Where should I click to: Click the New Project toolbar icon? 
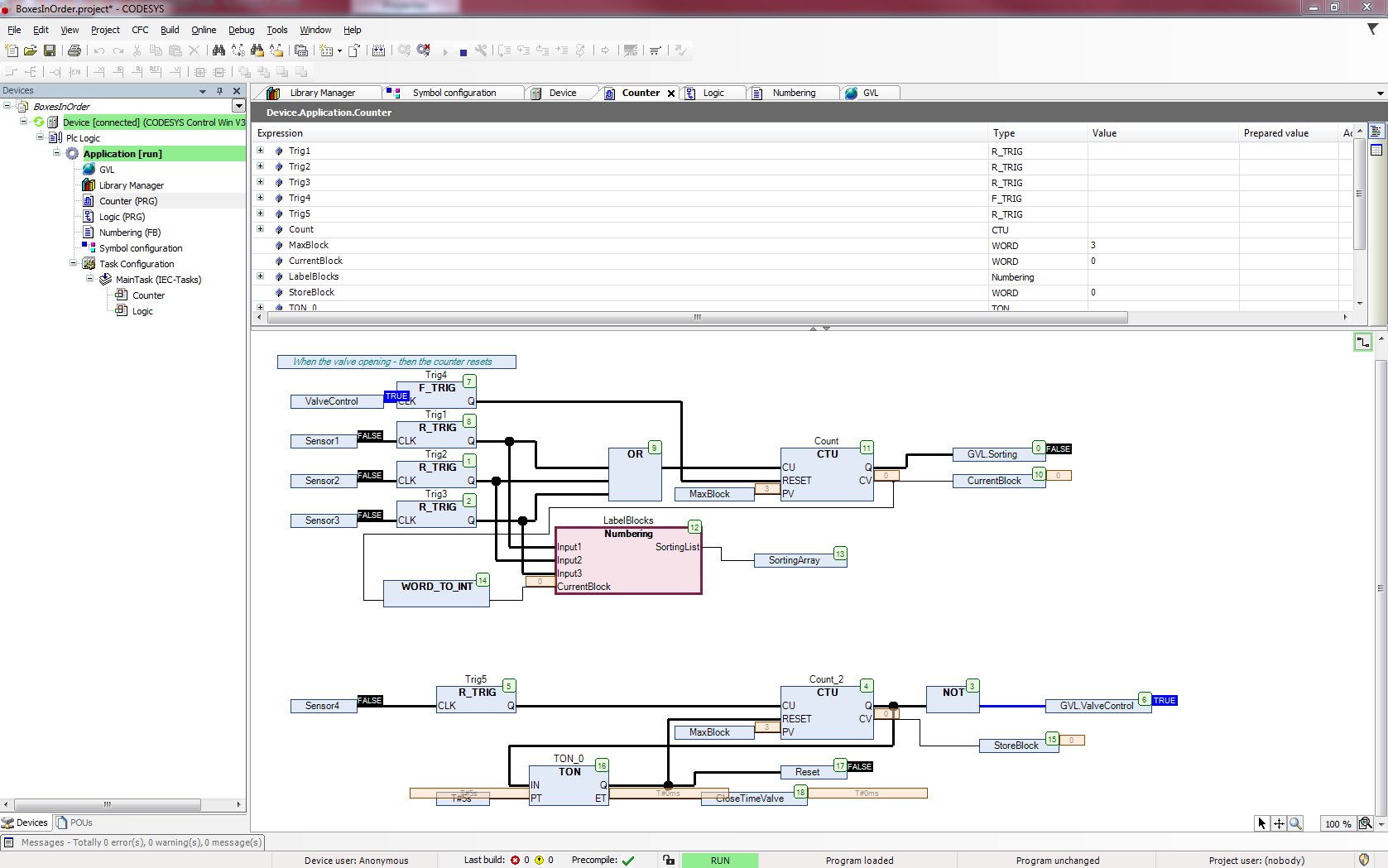coord(12,50)
